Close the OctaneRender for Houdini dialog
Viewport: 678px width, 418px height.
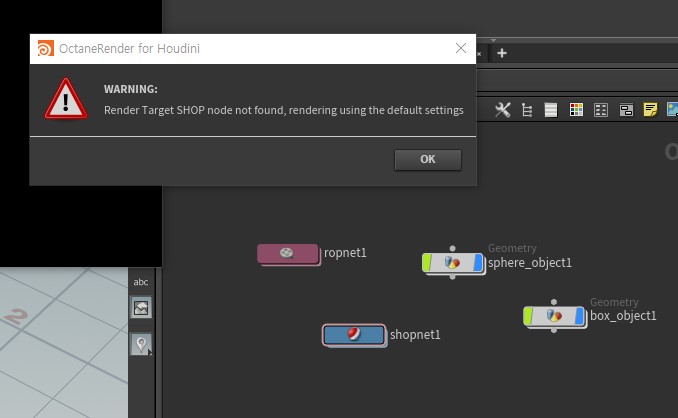tap(461, 48)
